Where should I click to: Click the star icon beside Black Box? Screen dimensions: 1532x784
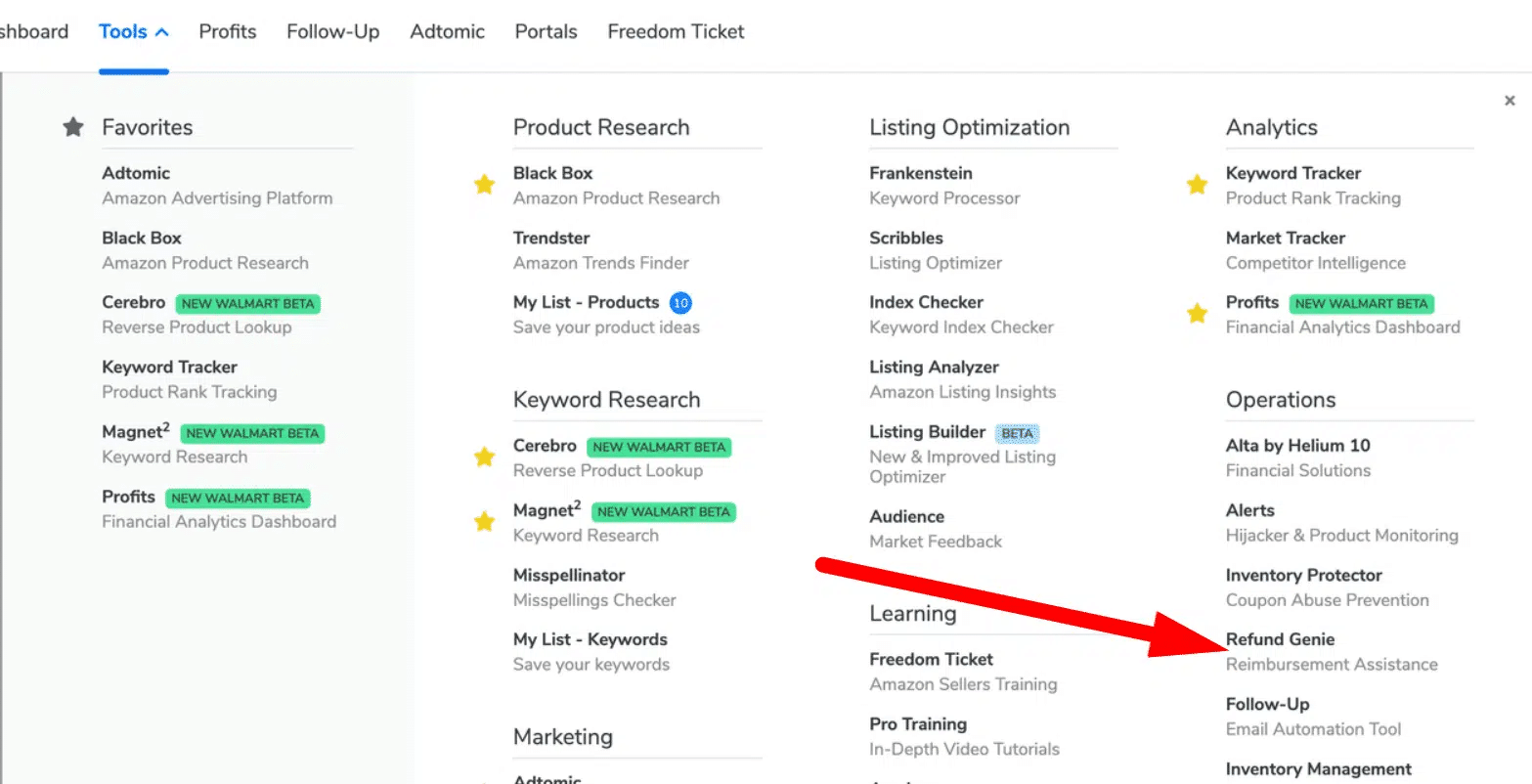pos(484,185)
